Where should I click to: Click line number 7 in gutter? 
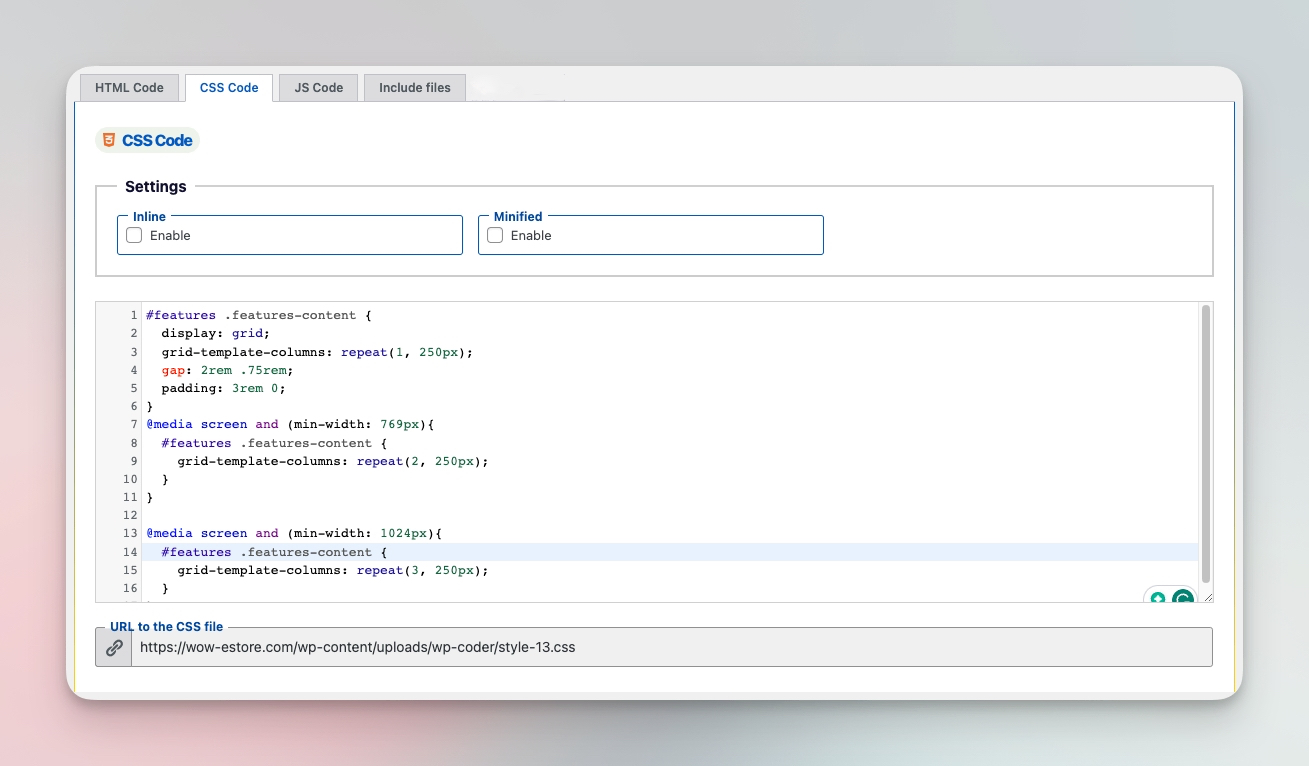(x=134, y=424)
